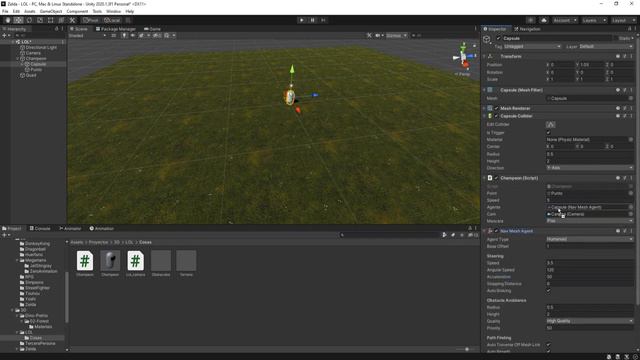Toggle Local handle rotation button
Viewport: 640px width, 360px height.
112,20
